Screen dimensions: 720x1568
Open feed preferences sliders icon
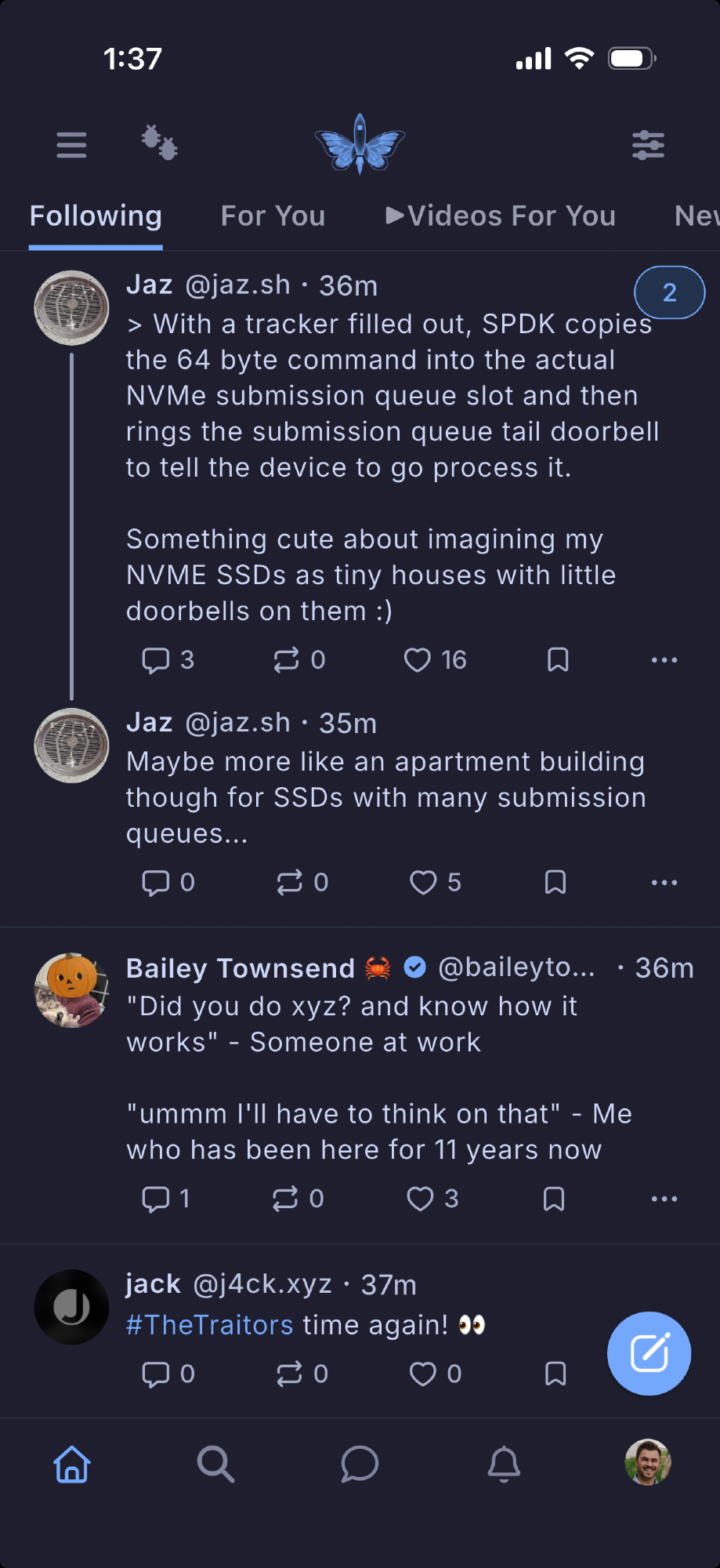(x=648, y=145)
